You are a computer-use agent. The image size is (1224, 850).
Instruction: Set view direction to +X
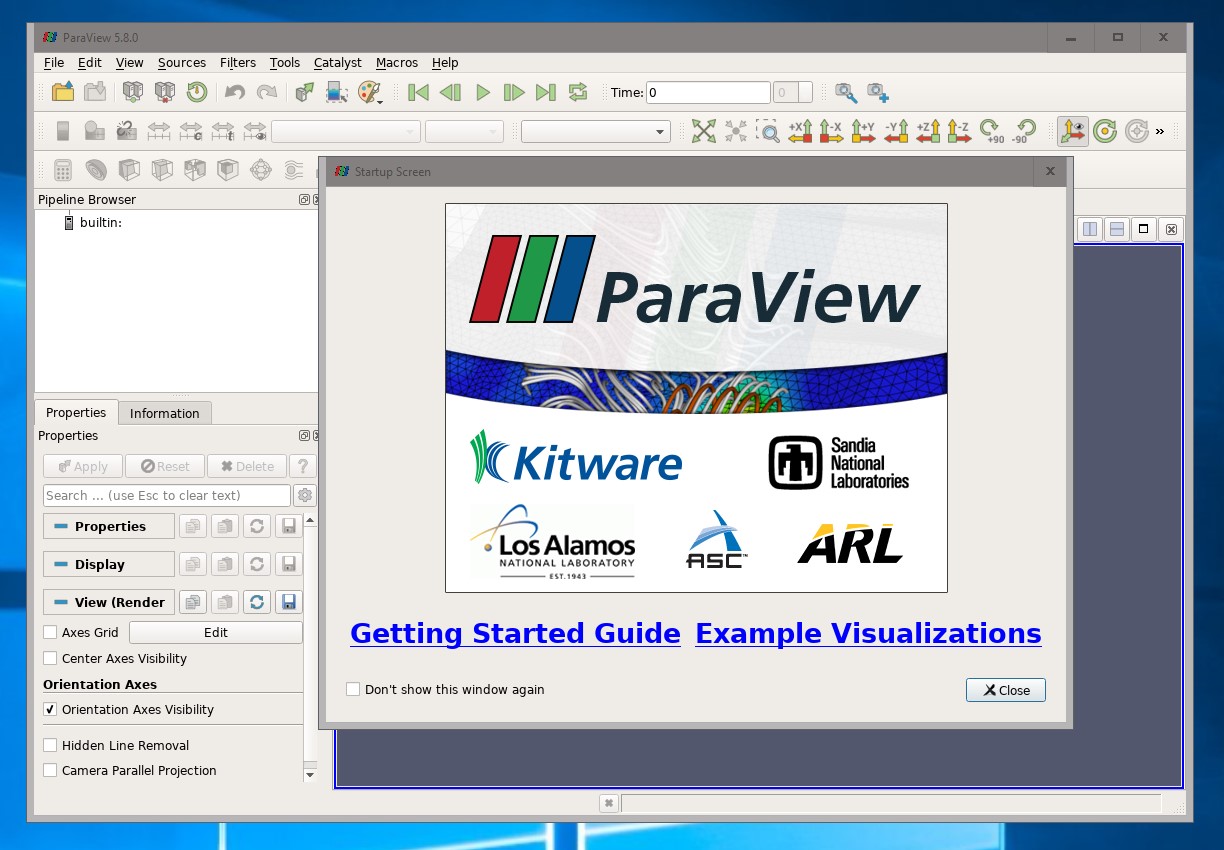pyautogui.click(x=800, y=131)
